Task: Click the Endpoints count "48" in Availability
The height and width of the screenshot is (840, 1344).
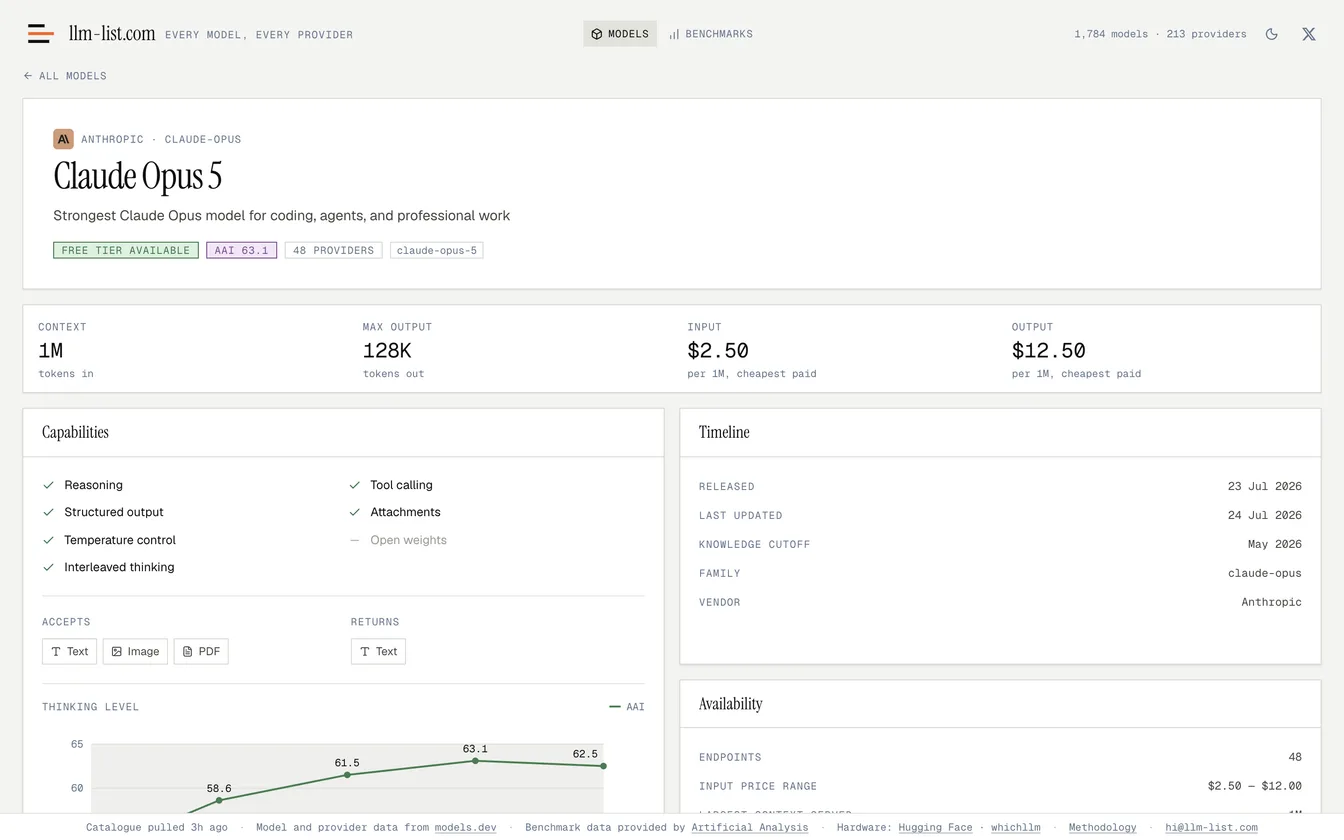Action: point(1296,758)
